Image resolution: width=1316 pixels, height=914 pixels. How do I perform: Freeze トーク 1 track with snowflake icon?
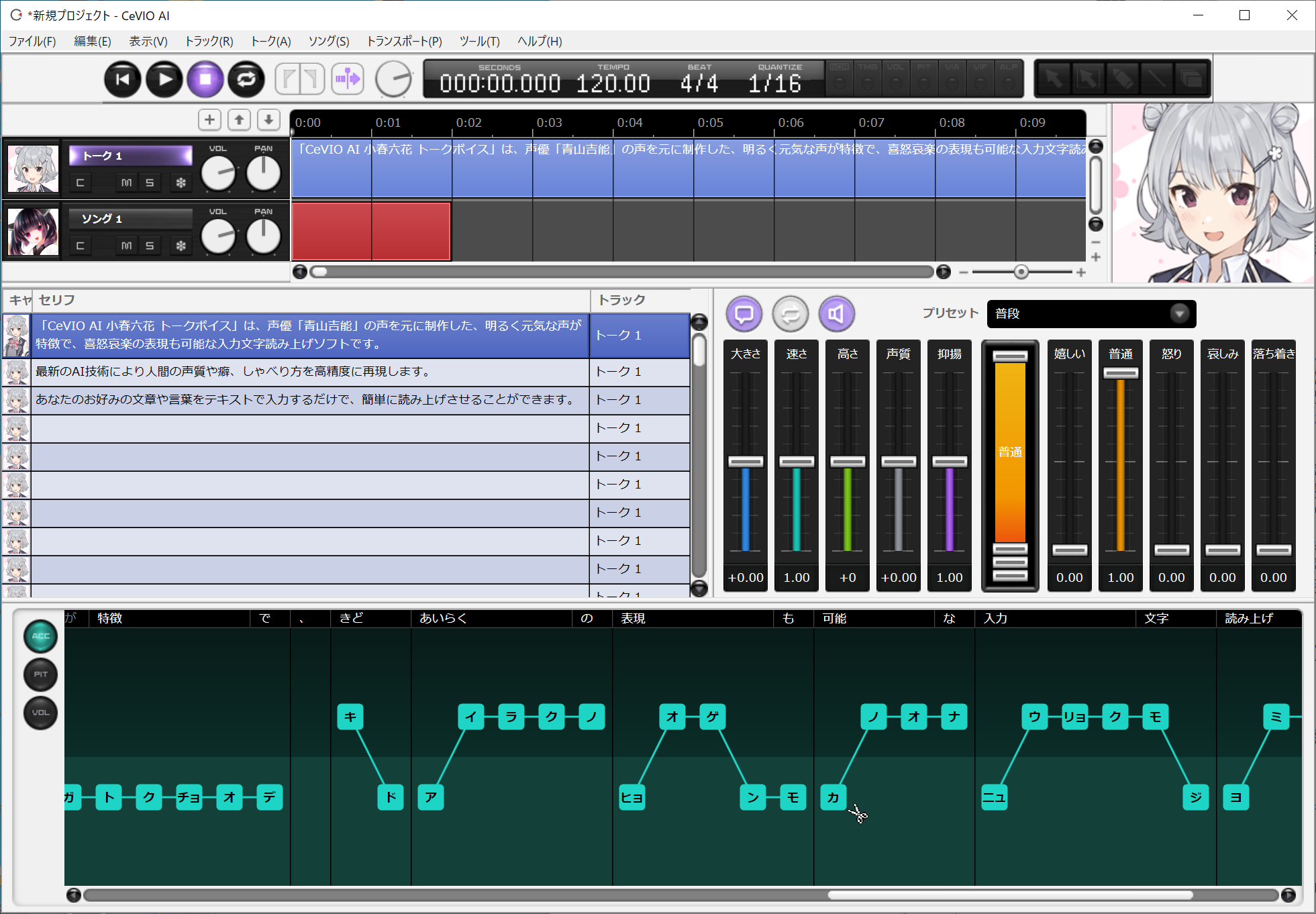181,183
